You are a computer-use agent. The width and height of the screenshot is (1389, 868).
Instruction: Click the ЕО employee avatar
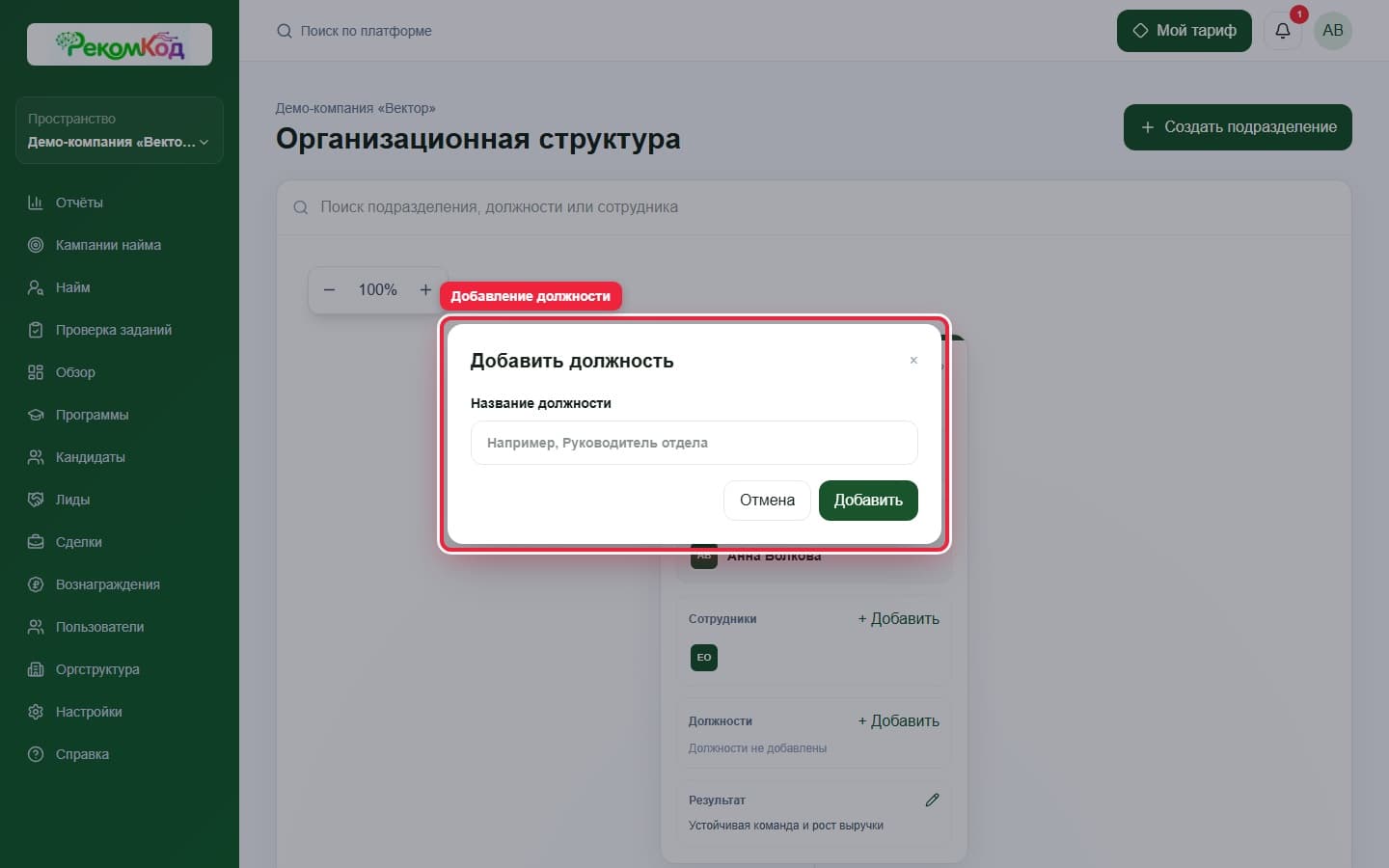704,658
